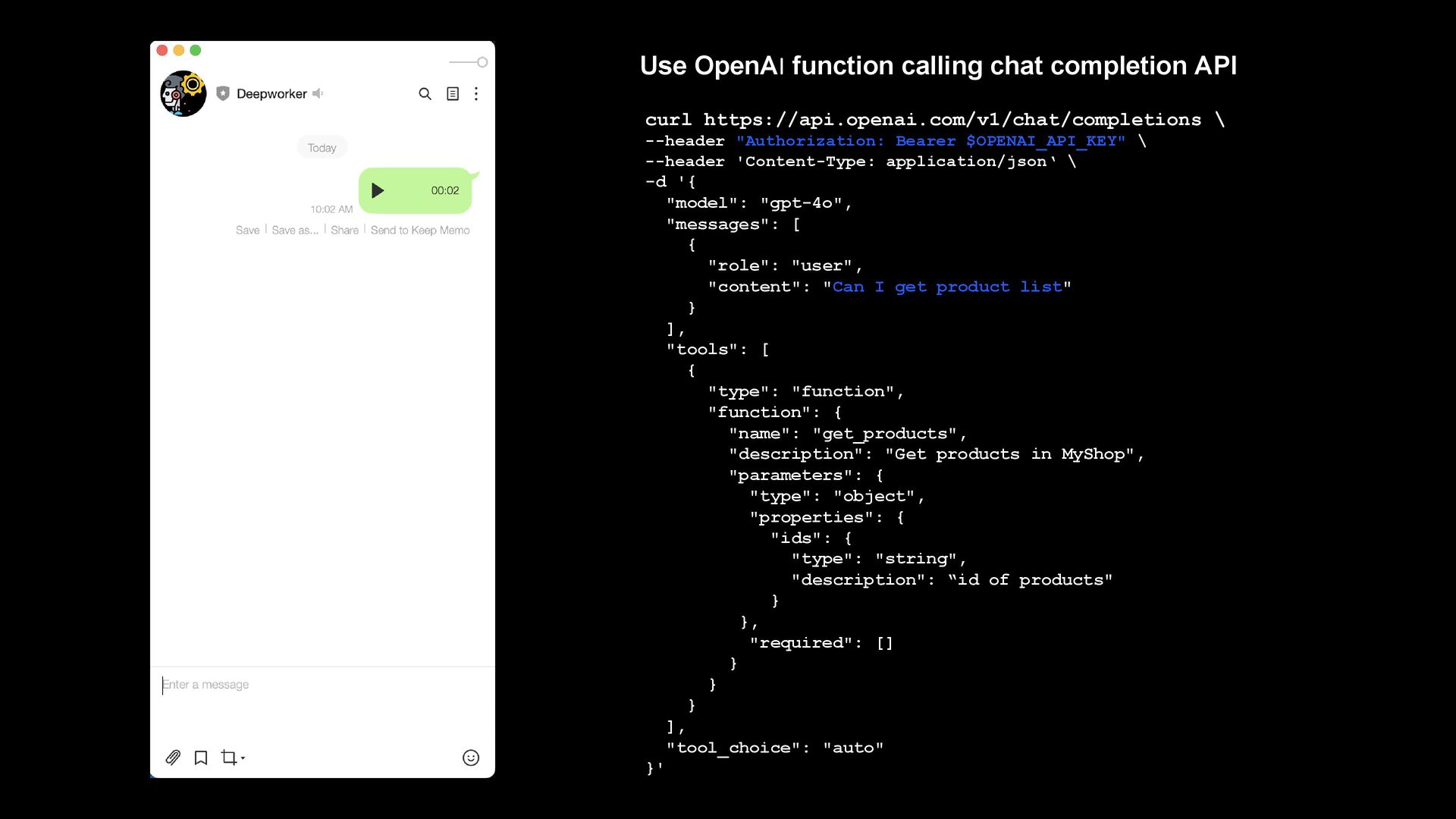
Task: Play the 00:02 voice message
Action: [x=378, y=190]
